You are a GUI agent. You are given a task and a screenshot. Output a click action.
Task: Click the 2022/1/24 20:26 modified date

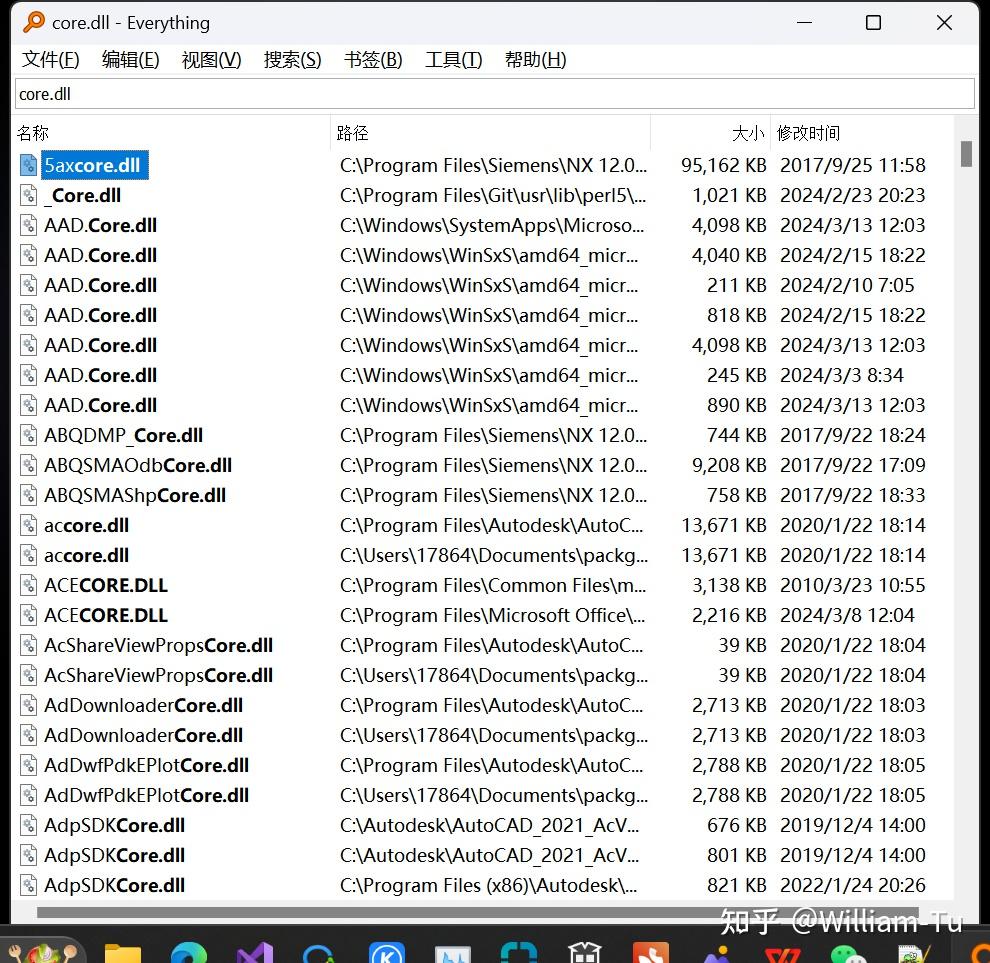click(852, 885)
